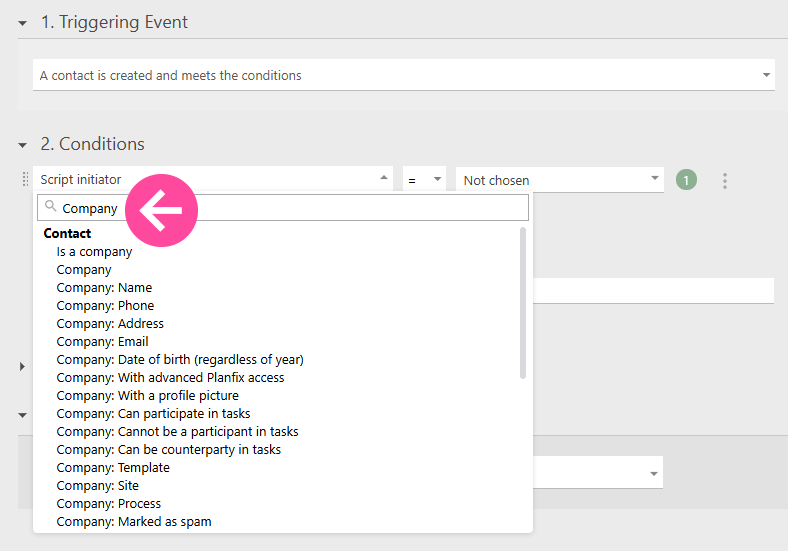
Task: Select the Is a company option
Action: pos(94,252)
